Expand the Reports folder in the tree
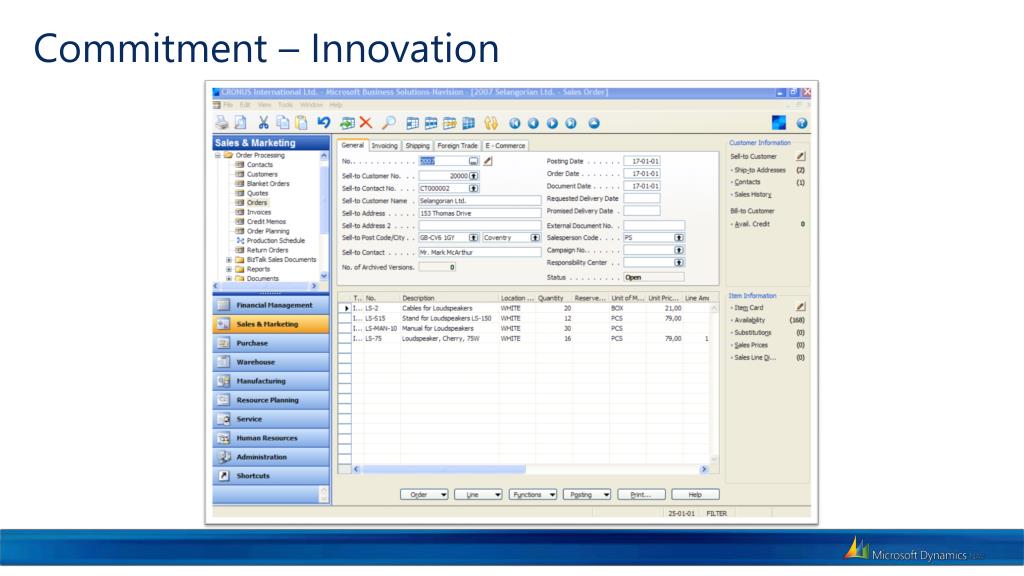The width and height of the screenshot is (1024, 576). coord(229,269)
